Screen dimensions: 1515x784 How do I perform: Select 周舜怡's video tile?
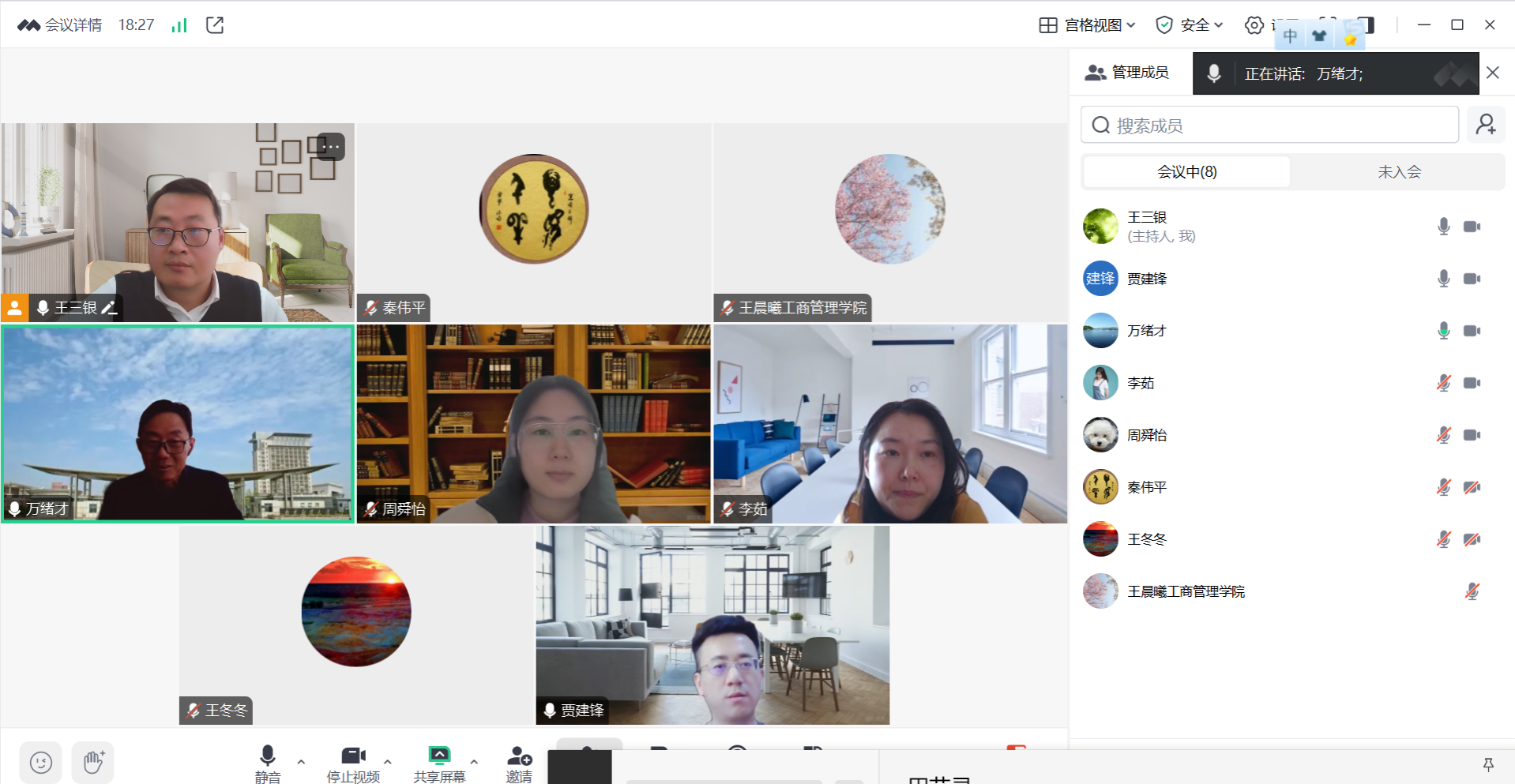[x=533, y=424]
